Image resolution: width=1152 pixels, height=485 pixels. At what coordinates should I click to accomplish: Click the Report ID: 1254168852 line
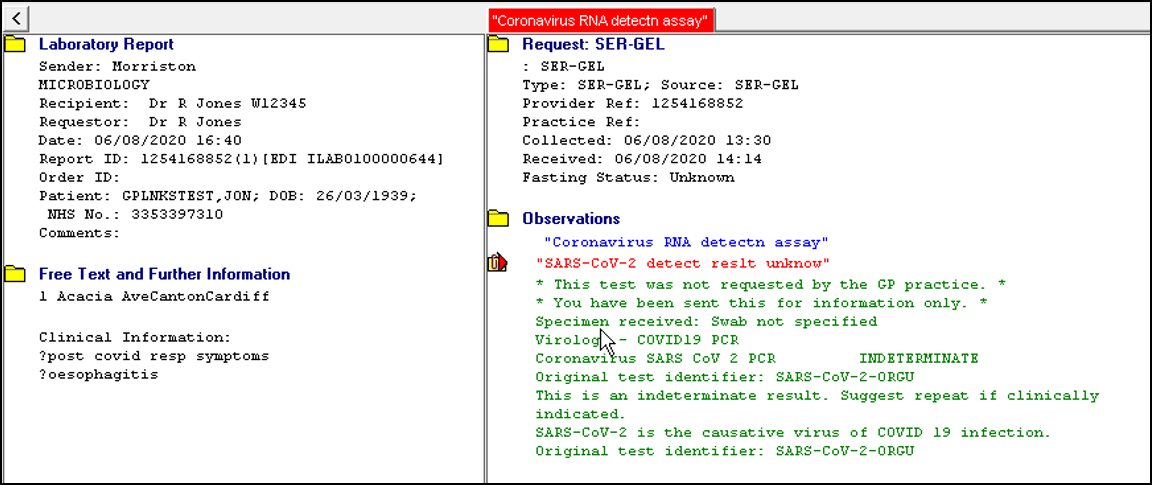(x=241, y=159)
